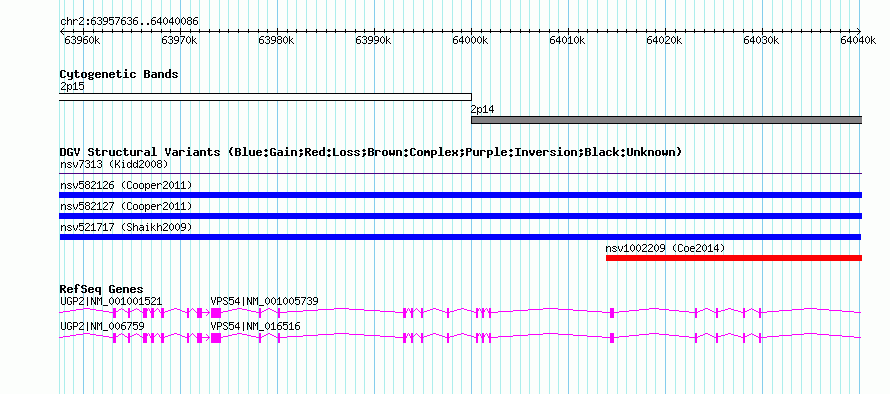Screen dimensions: 890x394
Task: Click the 63990k ruler tick label
Action: [x=373, y=40]
